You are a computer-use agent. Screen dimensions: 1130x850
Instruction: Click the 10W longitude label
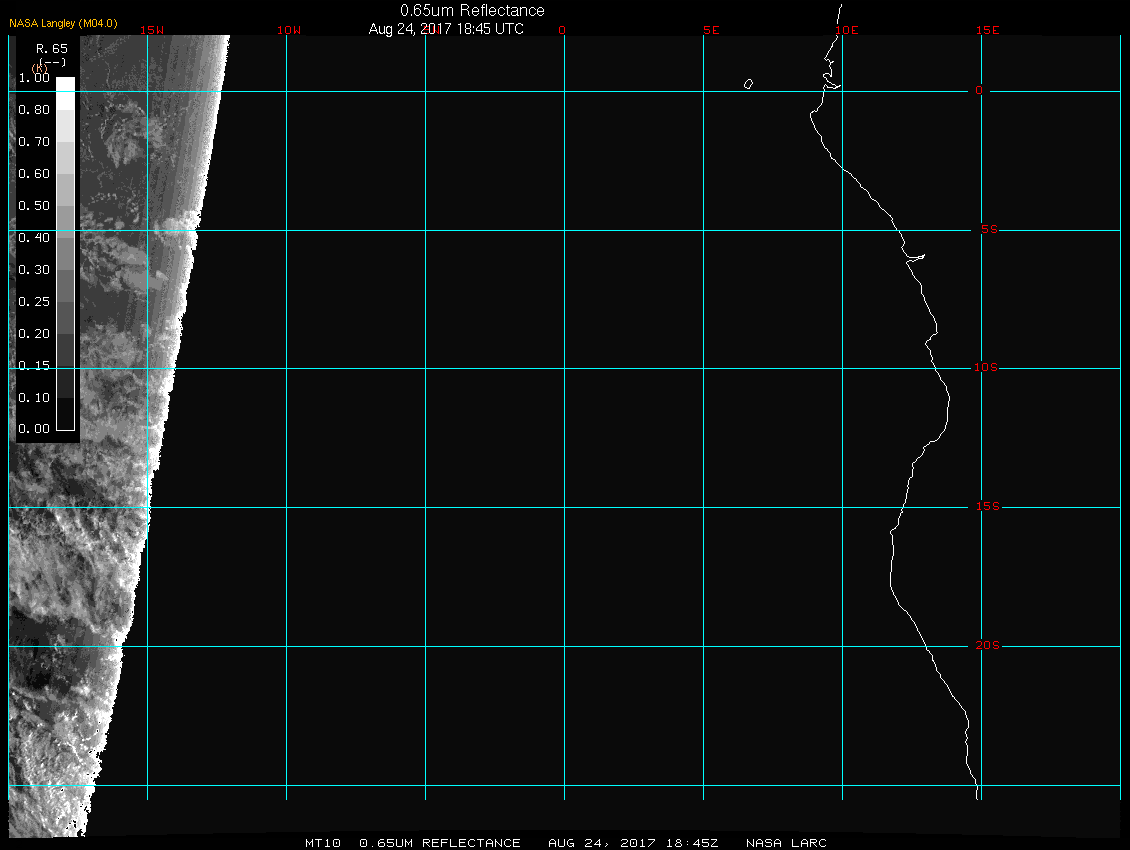pyautogui.click(x=288, y=30)
